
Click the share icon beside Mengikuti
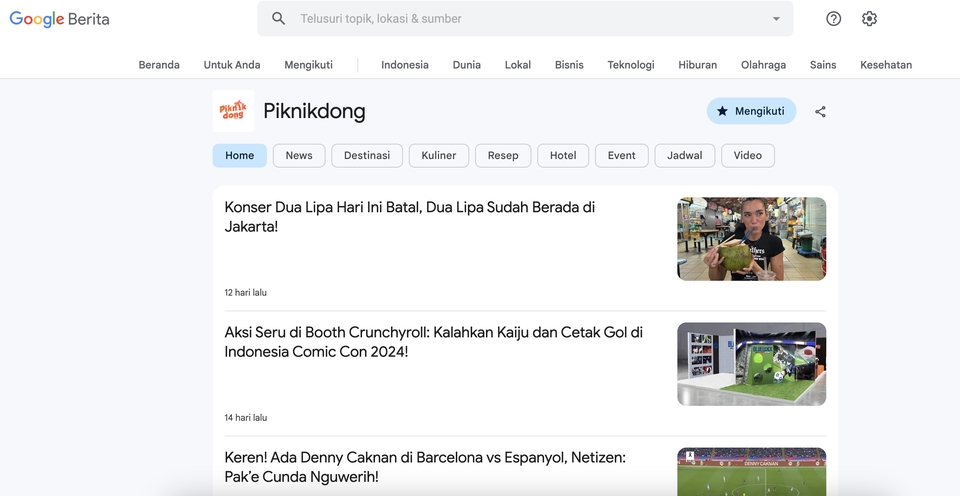(820, 111)
